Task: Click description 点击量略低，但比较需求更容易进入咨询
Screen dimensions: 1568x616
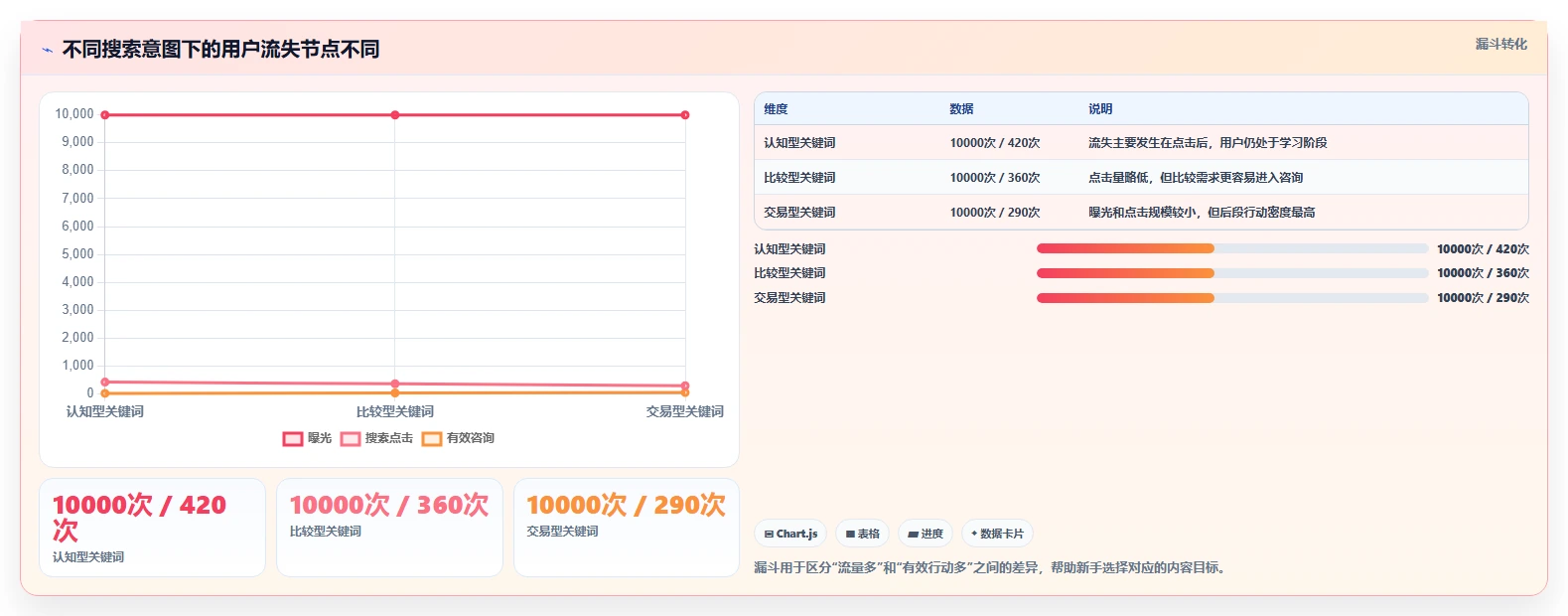Action: pyautogui.click(x=1196, y=178)
